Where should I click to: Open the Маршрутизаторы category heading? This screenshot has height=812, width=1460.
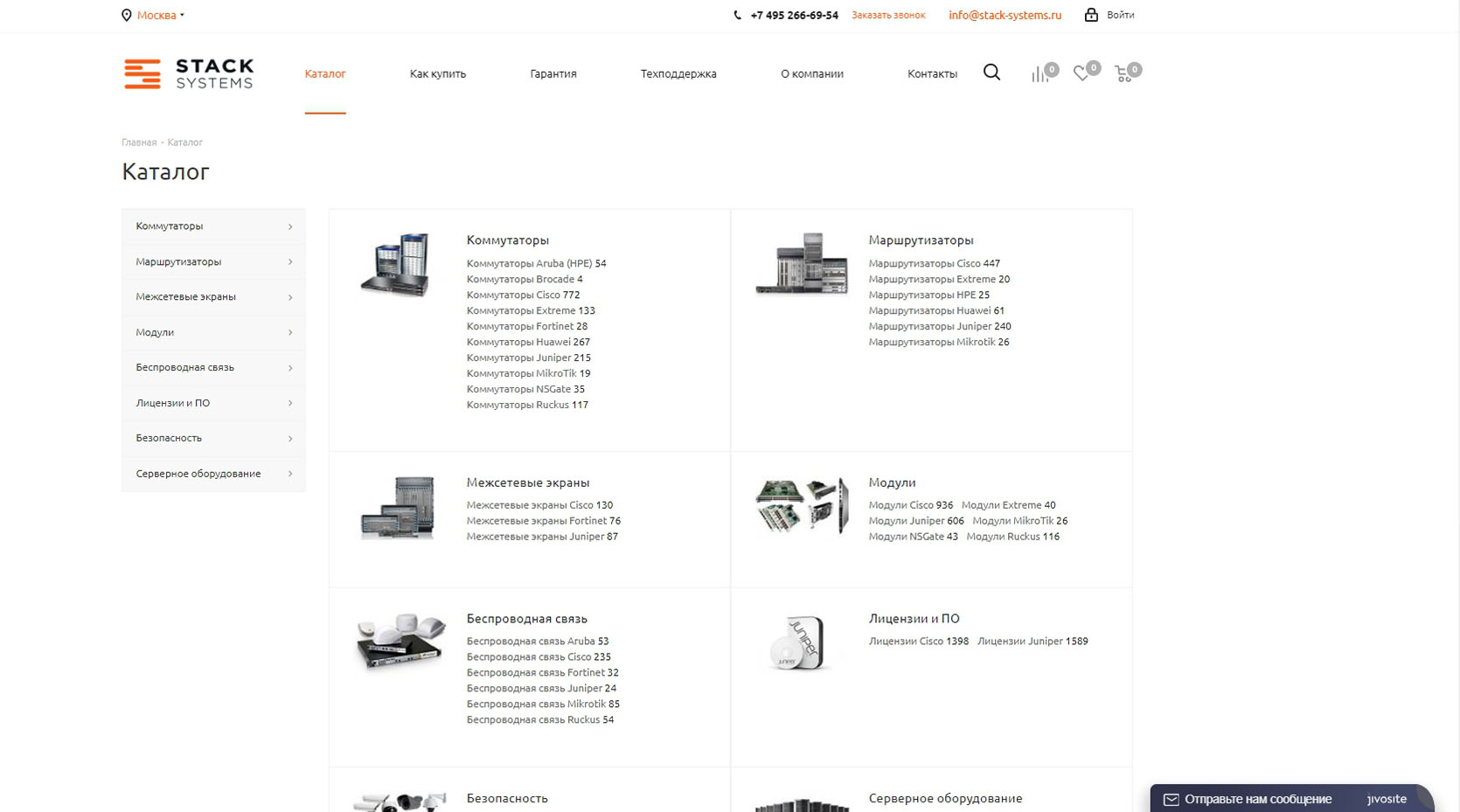tap(921, 239)
